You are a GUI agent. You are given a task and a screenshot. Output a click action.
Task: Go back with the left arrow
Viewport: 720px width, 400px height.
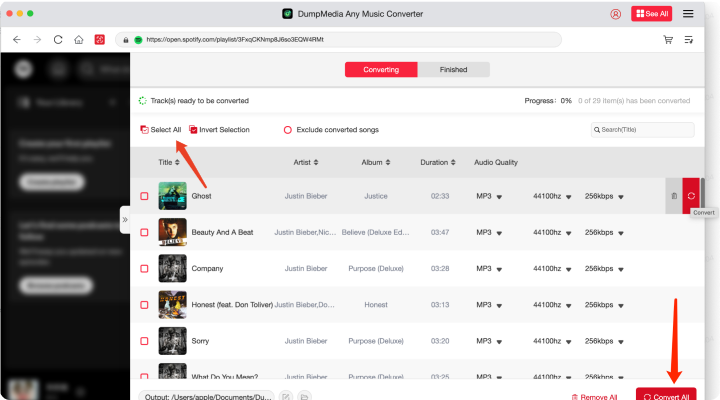pyautogui.click(x=17, y=39)
